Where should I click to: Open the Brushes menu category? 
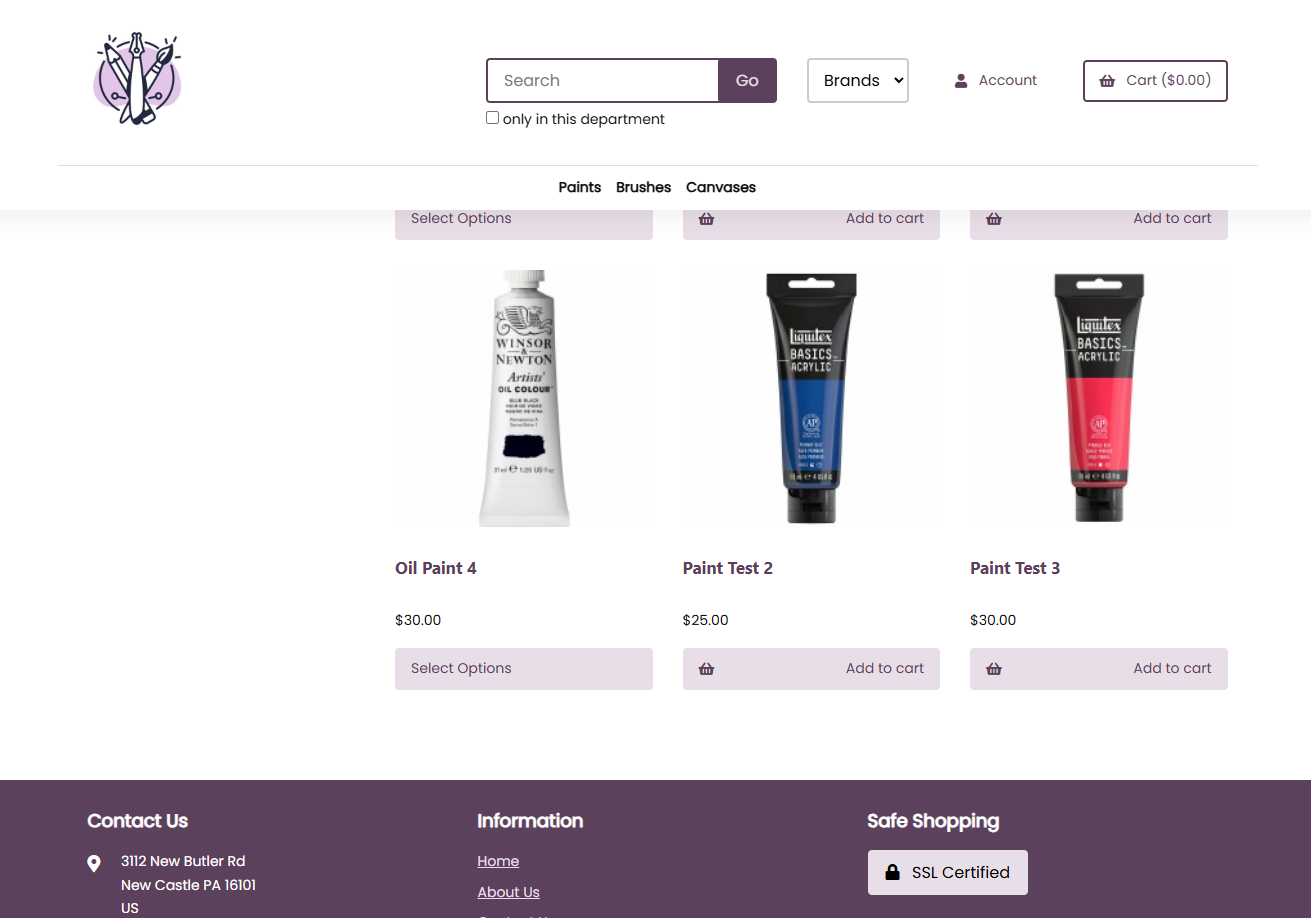pyautogui.click(x=644, y=187)
